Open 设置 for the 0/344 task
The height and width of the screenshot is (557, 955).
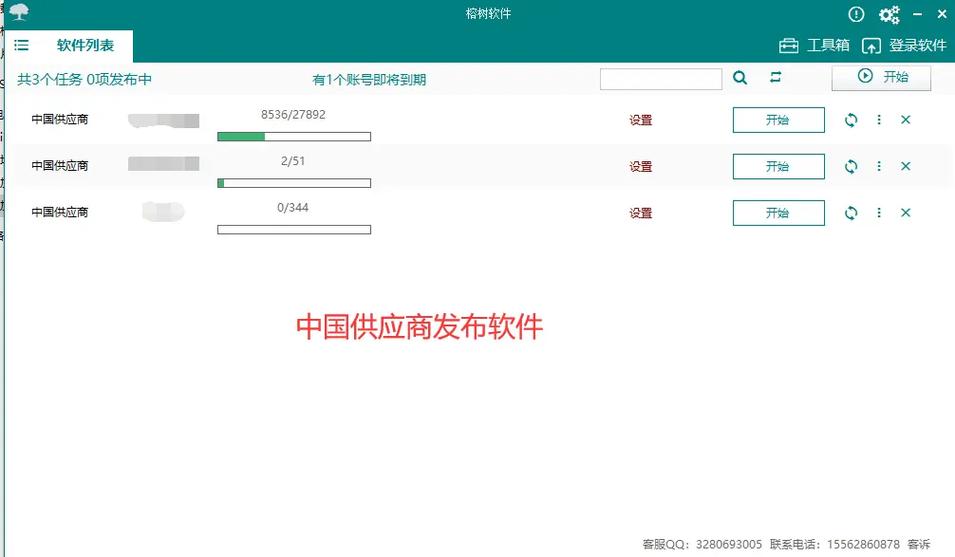click(x=641, y=213)
